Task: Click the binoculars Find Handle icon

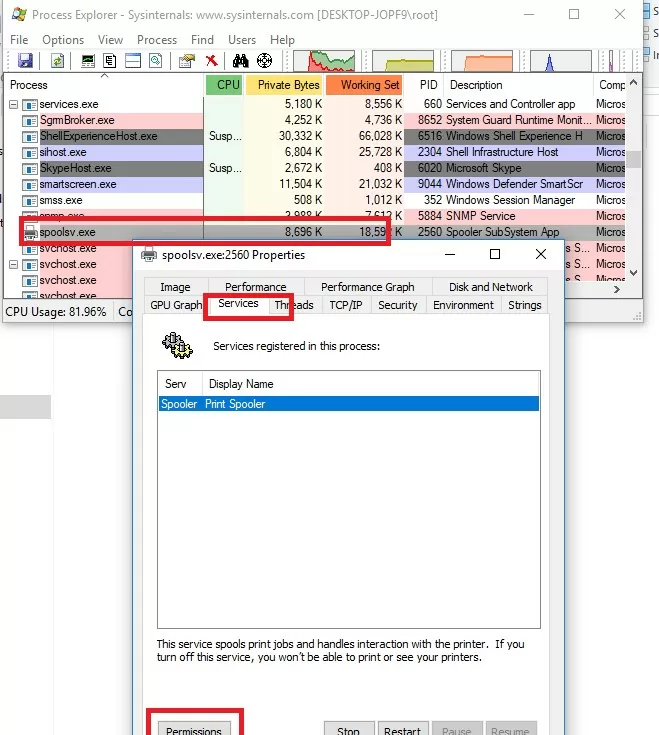Action: (240, 61)
